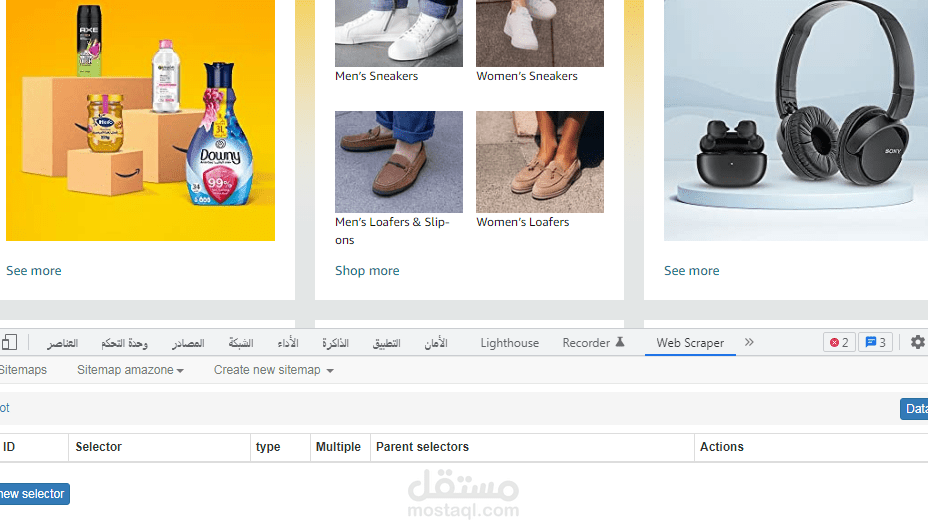928x531 pixels.
Task: Open the الشبكة (Network) tab
Action: click(x=241, y=343)
